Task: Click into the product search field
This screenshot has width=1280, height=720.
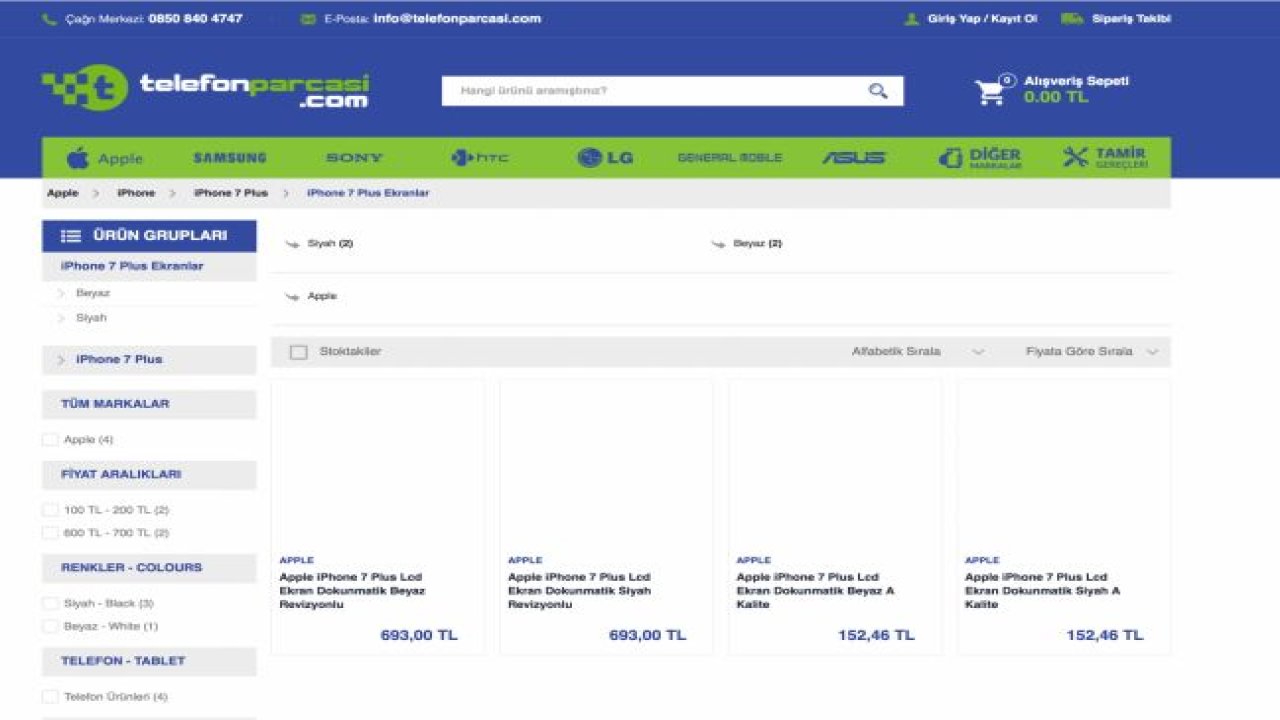Action: tap(650, 91)
